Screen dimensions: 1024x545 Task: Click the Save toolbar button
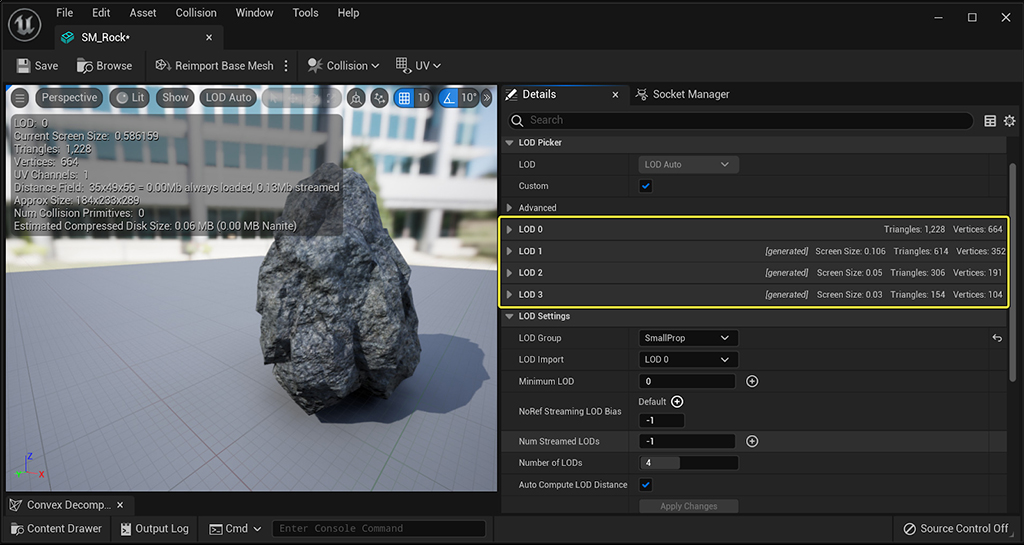pyautogui.click(x=37, y=66)
